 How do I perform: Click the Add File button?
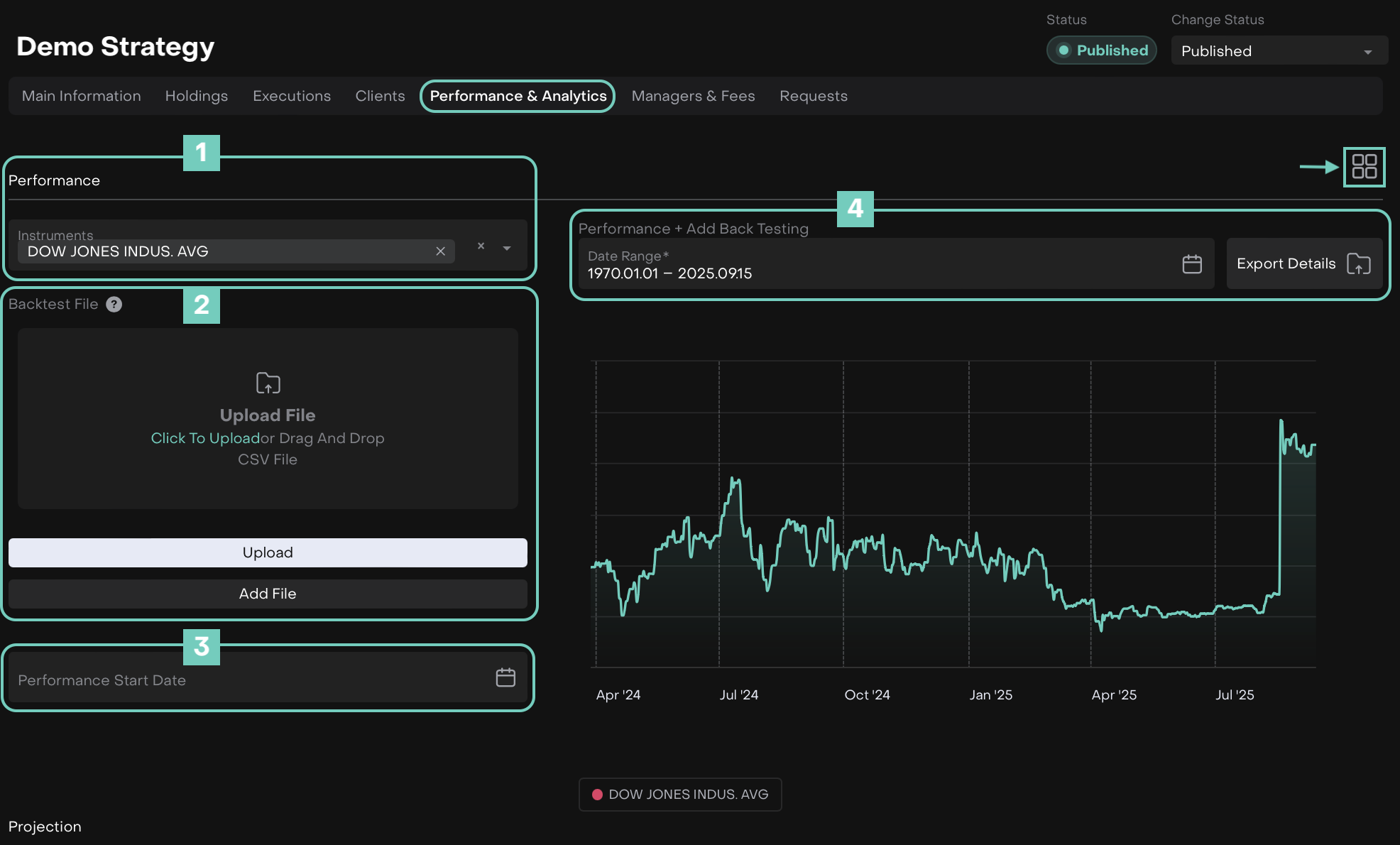[x=268, y=594]
